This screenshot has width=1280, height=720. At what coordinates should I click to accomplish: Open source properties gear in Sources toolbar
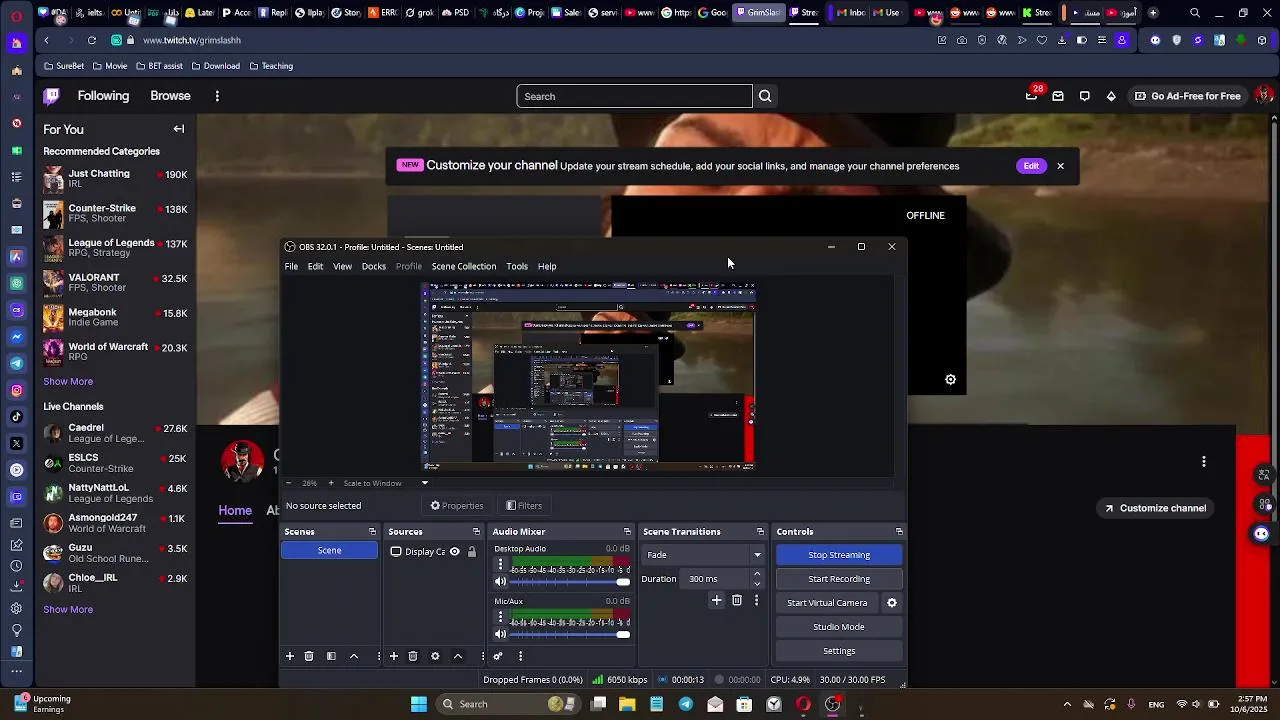pyautogui.click(x=435, y=656)
